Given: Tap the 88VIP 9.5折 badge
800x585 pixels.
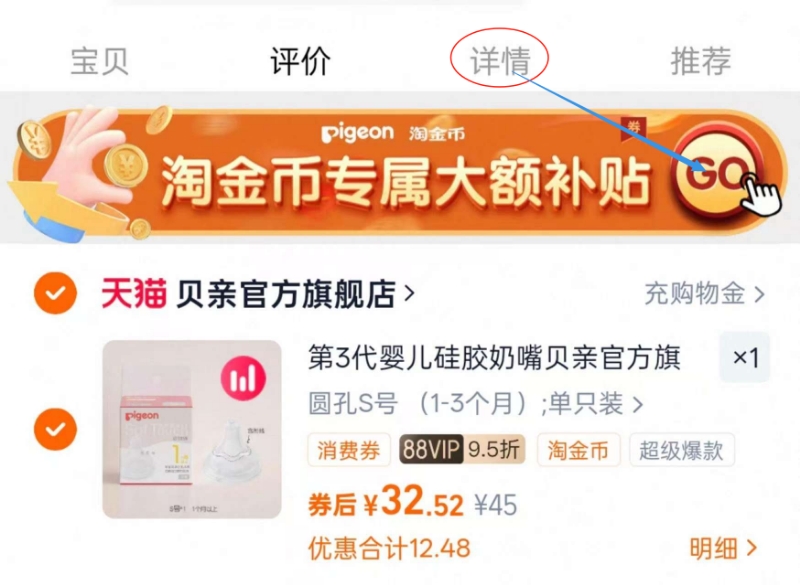Looking at the screenshot, I should [462, 450].
